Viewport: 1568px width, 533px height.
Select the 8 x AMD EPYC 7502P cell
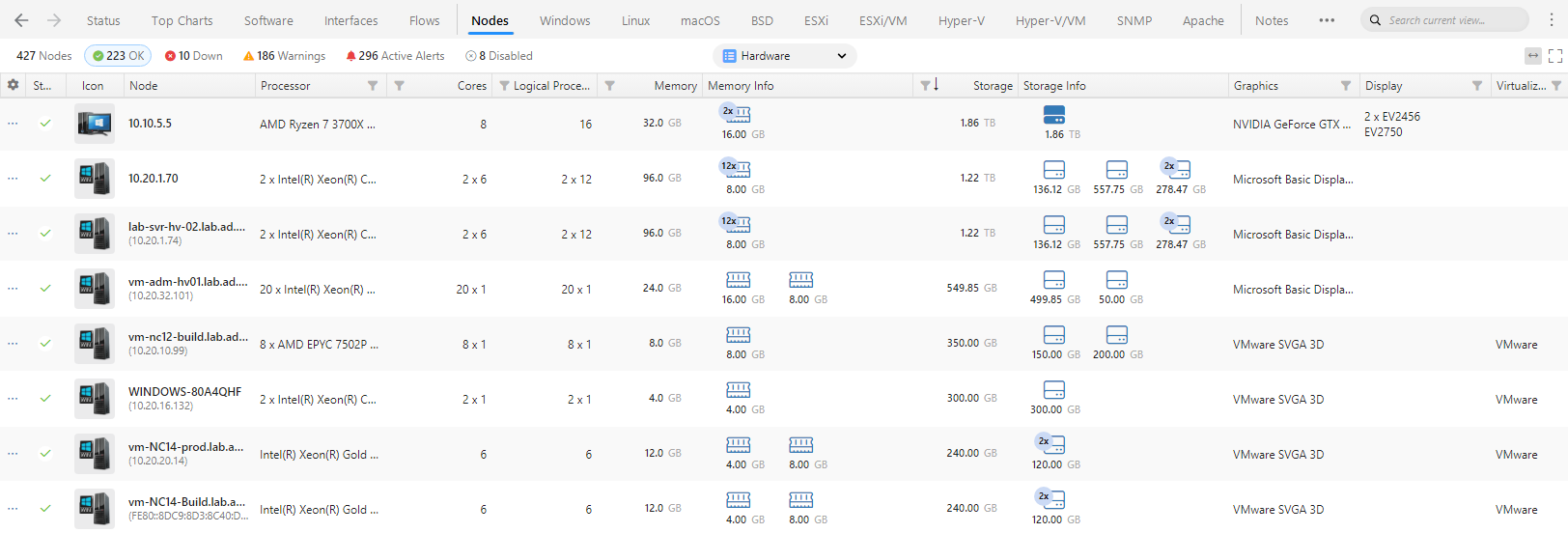pyautogui.click(x=319, y=345)
